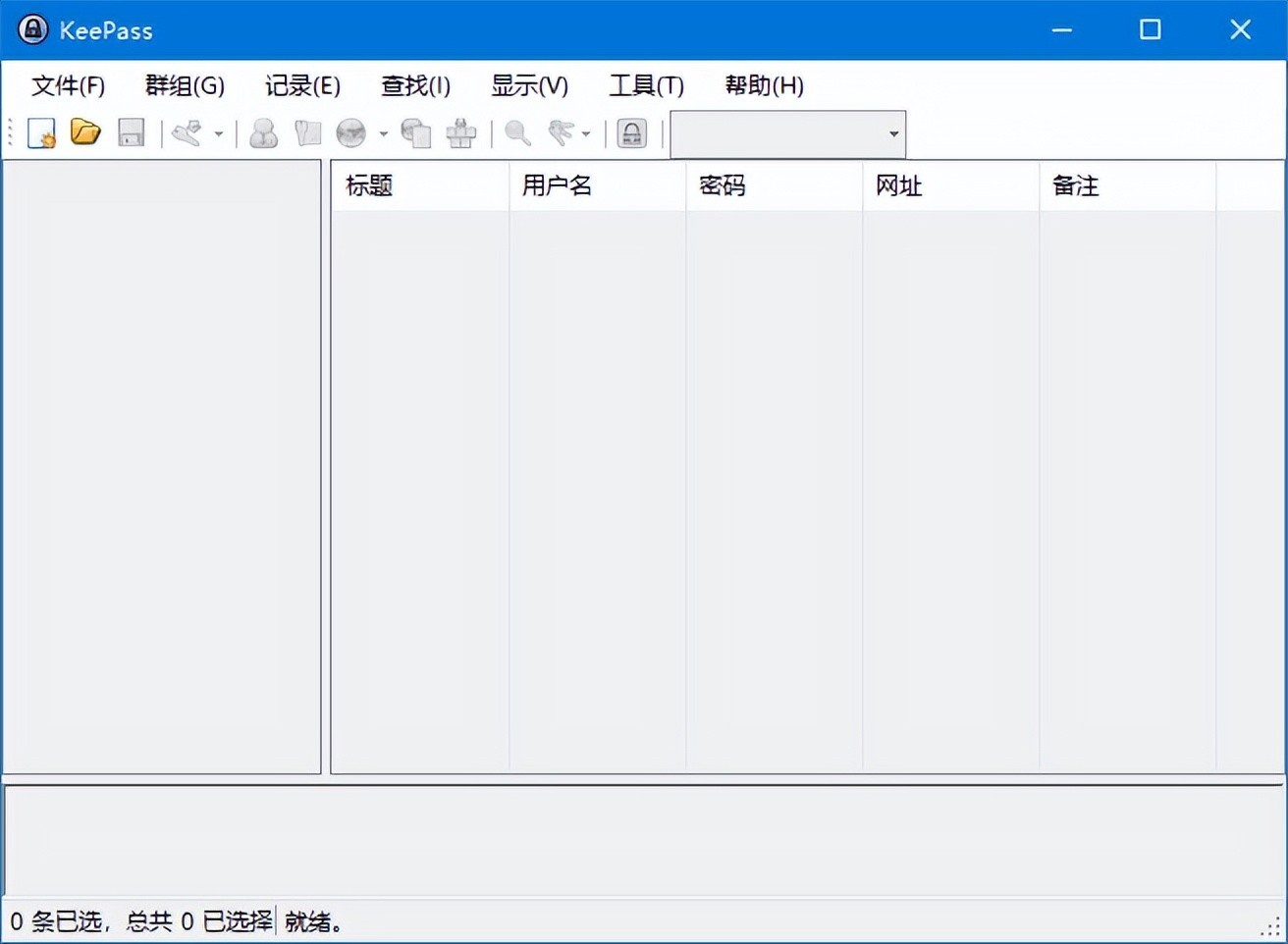
Task: Copy the URL using the globe-and-page icon
Action: point(416,132)
